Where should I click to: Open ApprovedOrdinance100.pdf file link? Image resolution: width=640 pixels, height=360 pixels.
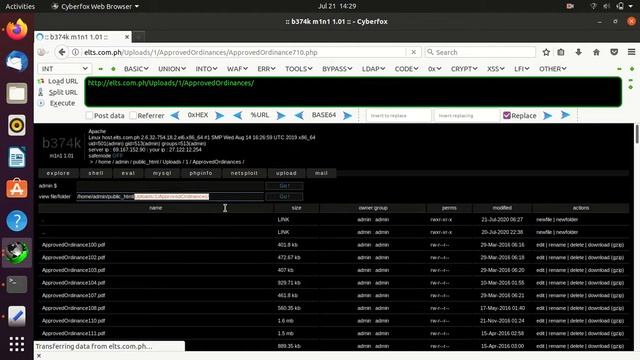73,245
